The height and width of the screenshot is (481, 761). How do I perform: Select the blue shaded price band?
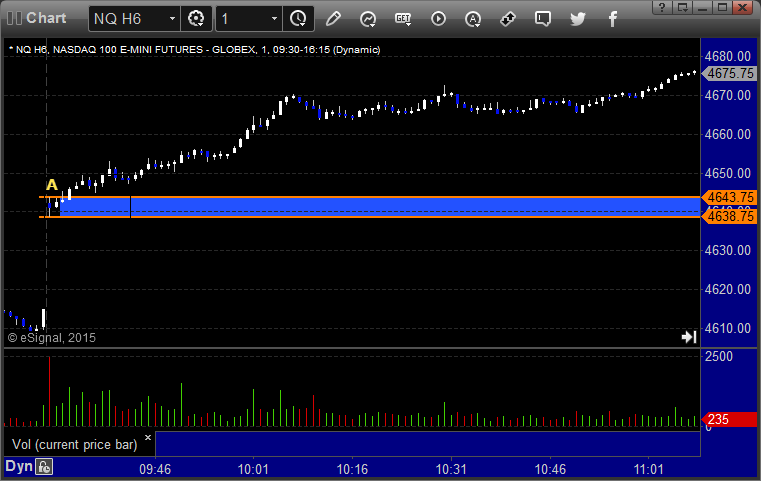[x=379, y=207]
